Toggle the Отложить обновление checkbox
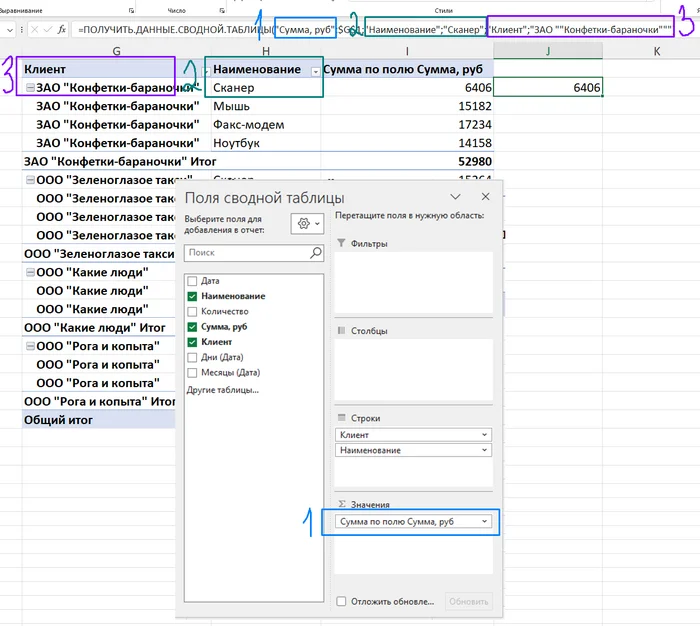Image resolution: width=700 pixels, height=626 pixels. [x=342, y=601]
